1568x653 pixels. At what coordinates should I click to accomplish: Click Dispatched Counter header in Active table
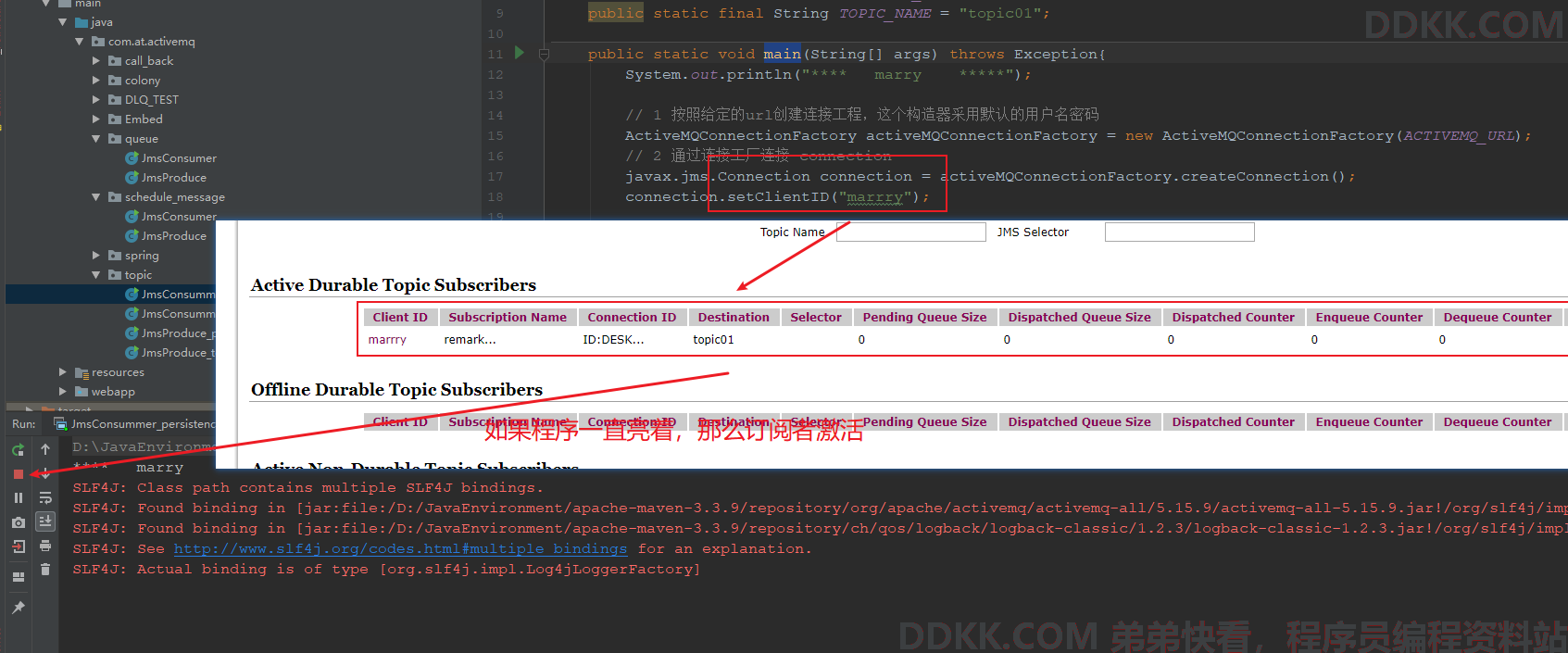click(x=1233, y=318)
